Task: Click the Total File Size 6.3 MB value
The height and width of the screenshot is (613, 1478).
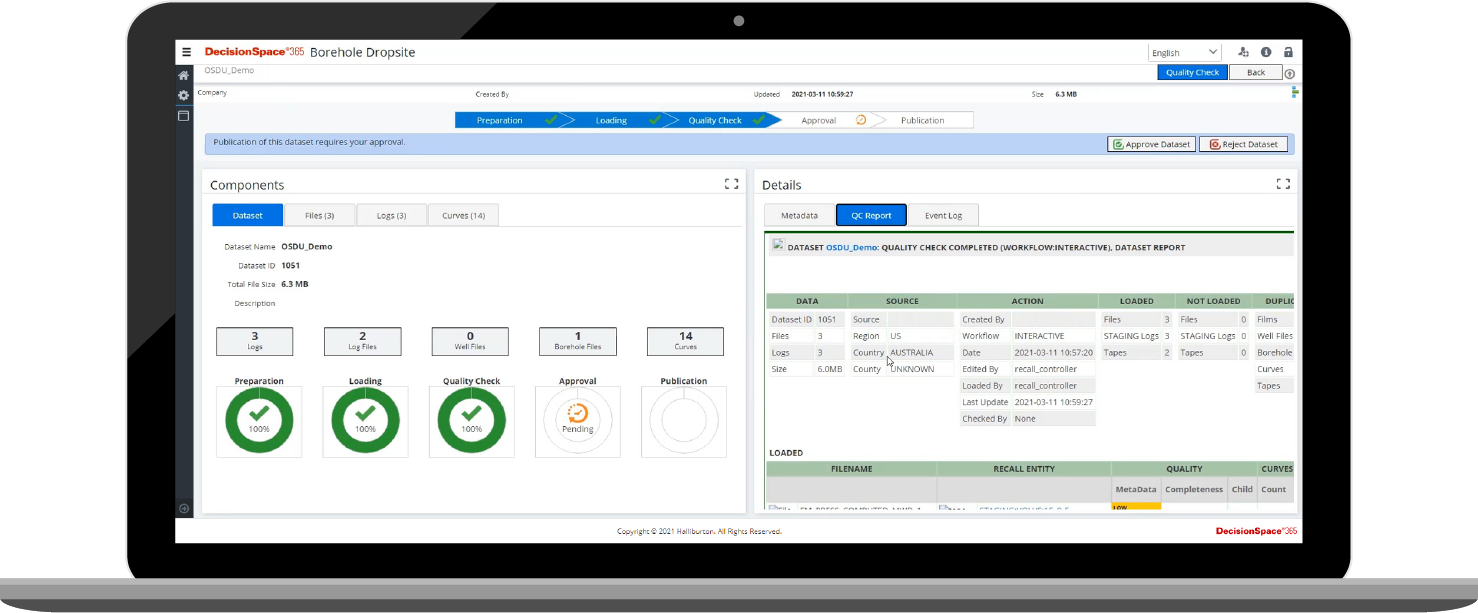Action: pyautogui.click(x=295, y=284)
